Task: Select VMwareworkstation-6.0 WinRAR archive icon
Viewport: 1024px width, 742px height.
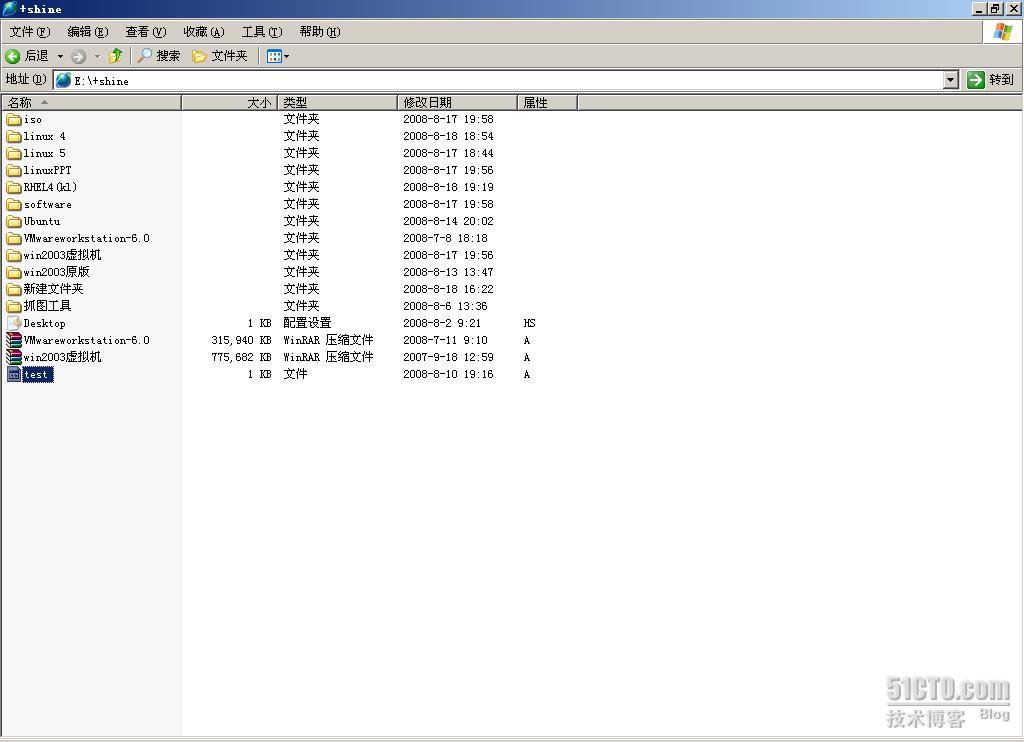Action: (x=14, y=340)
